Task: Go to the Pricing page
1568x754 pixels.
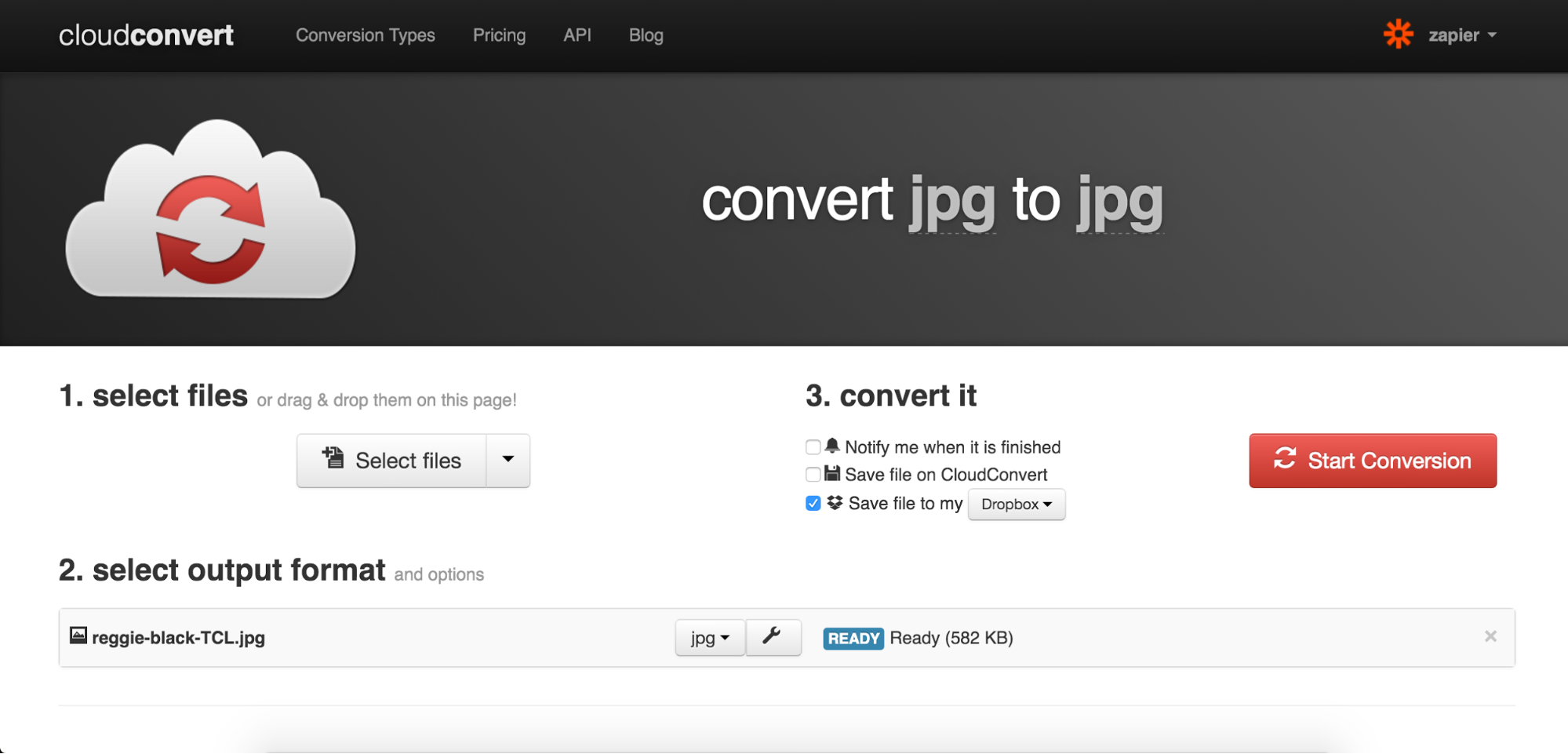Action: coord(499,35)
